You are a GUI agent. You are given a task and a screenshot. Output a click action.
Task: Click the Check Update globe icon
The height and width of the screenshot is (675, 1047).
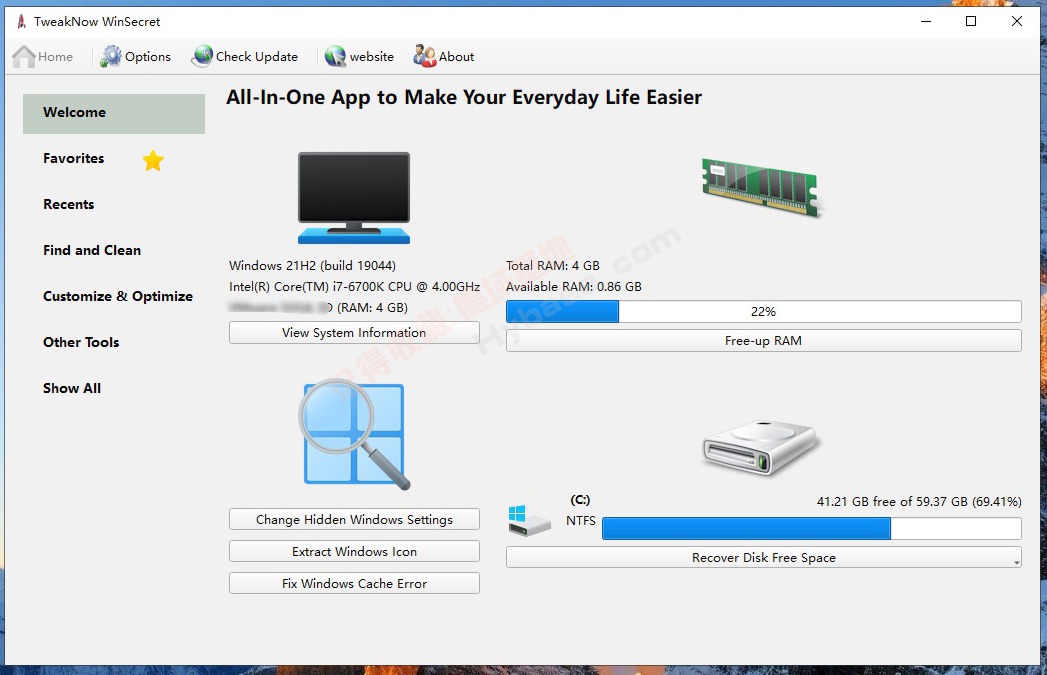(x=202, y=57)
